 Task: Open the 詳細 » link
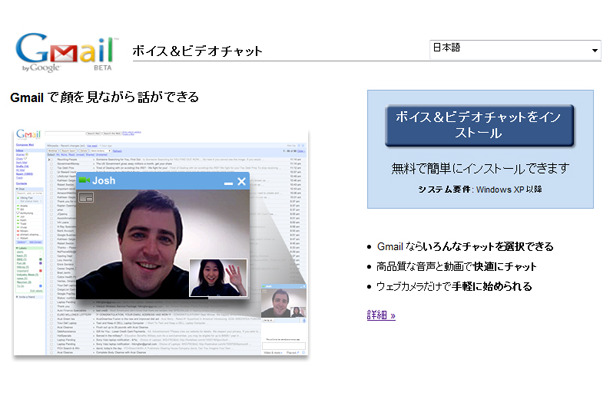coord(381,314)
